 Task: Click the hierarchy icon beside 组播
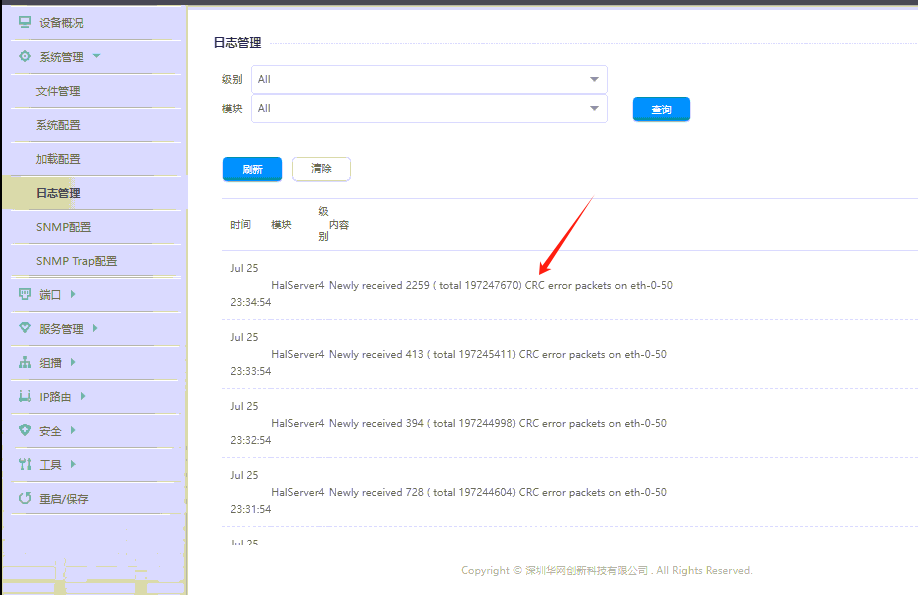(x=25, y=363)
